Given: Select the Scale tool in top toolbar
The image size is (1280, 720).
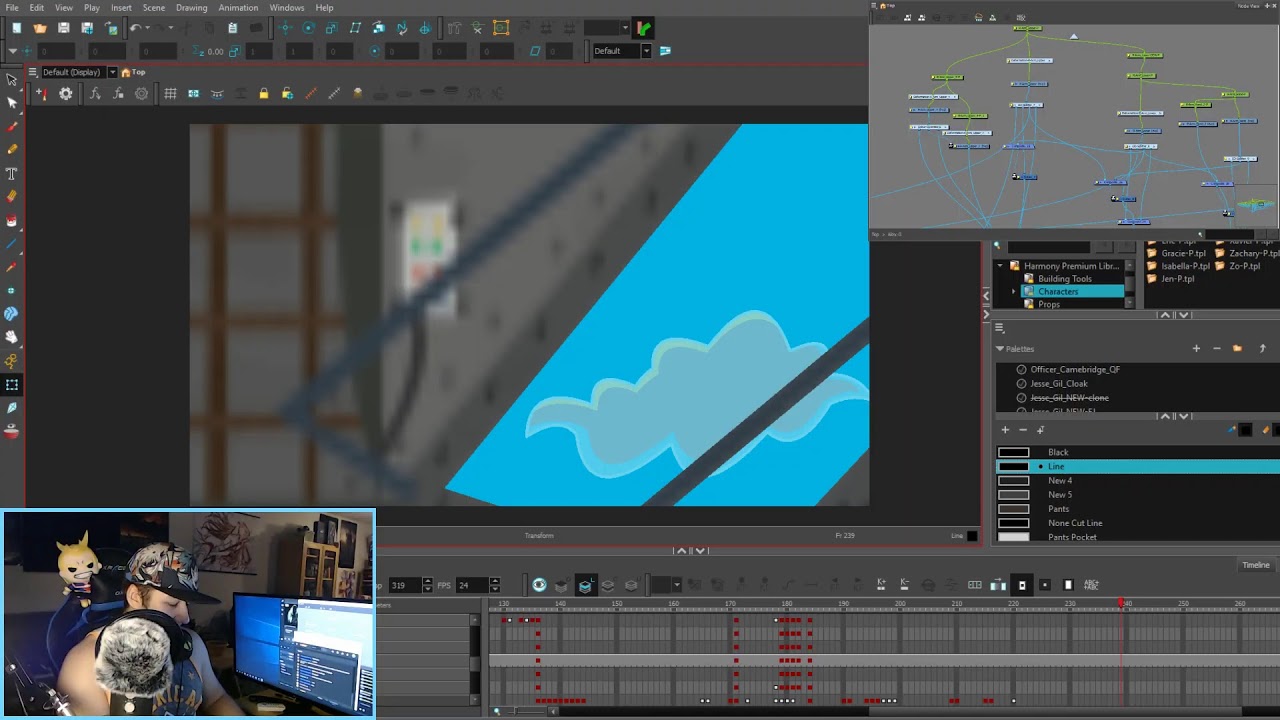Looking at the screenshot, I should (x=331, y=28).
